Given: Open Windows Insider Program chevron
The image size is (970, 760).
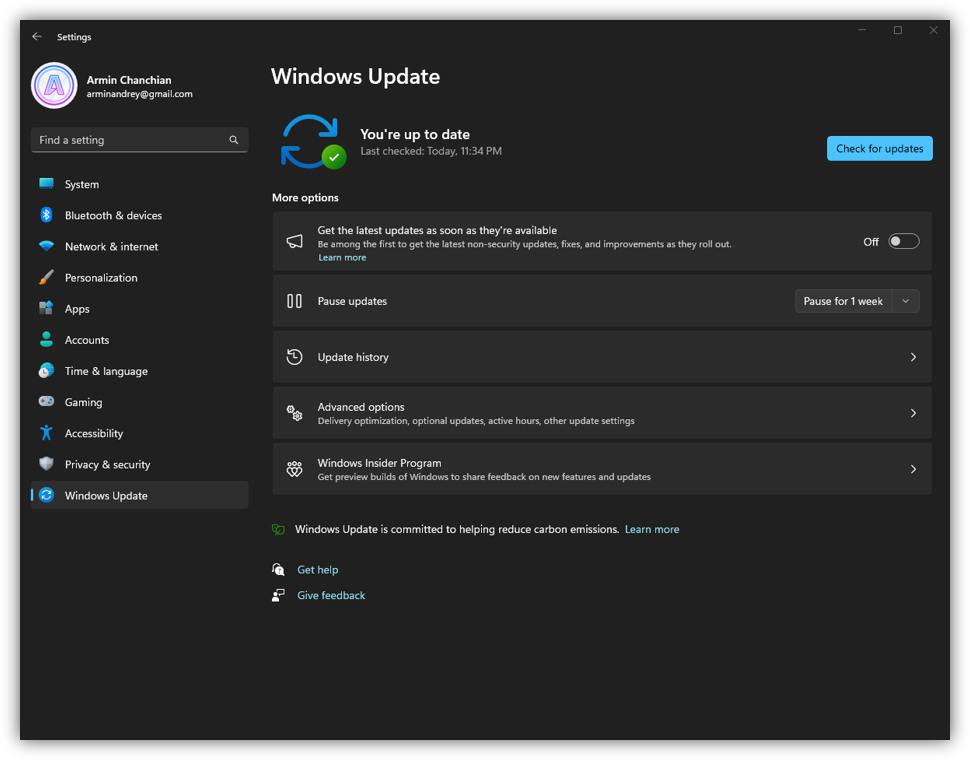Looking at the screenshot, I should (x=913, y=469).
